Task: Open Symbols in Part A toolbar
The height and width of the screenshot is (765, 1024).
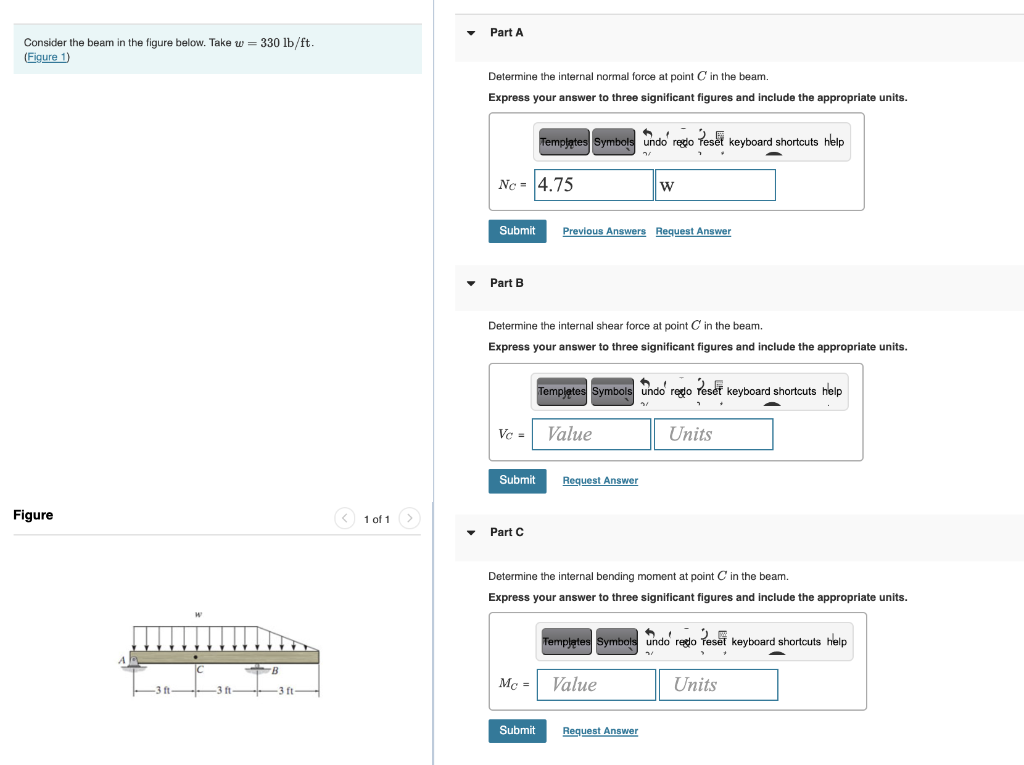Action: point(614,142)
